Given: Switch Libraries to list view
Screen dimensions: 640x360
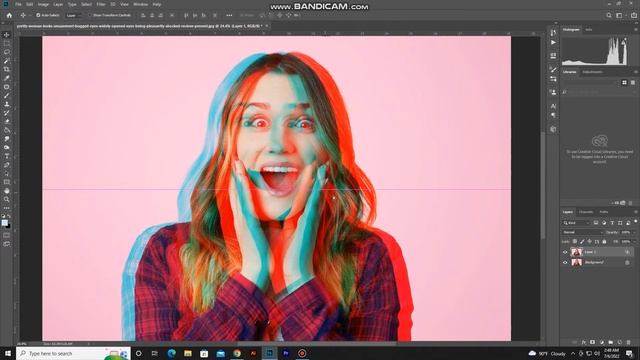Looking at the screenshot, I should pos(633,82).
